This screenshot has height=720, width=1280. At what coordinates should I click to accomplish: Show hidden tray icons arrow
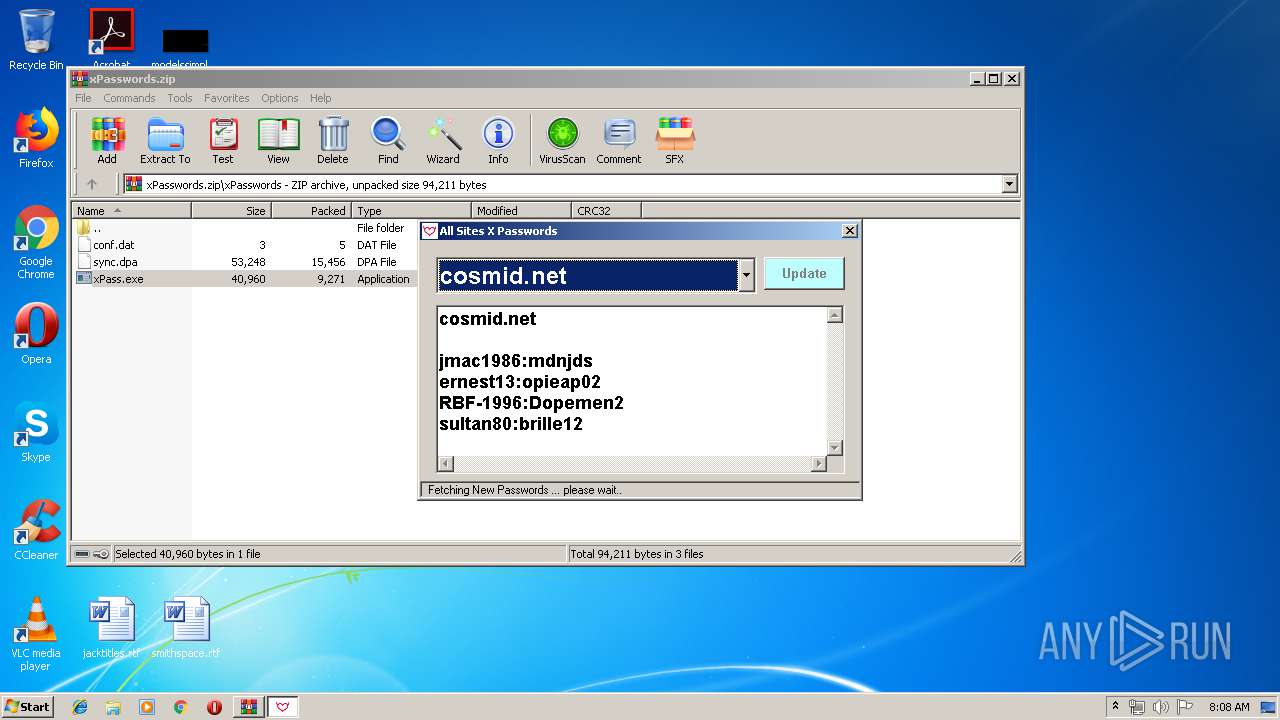pyautogui.click(x=1115, y=707)
